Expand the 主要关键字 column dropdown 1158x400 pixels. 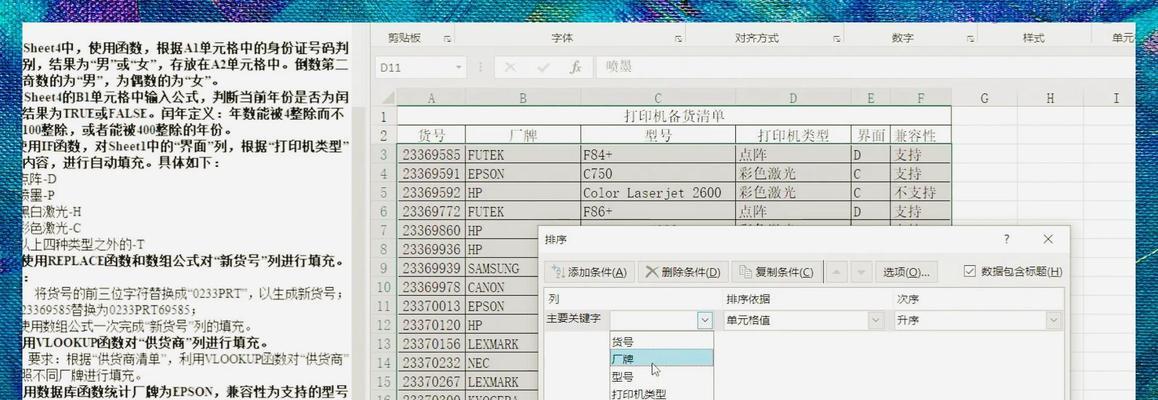pos(705,320)
